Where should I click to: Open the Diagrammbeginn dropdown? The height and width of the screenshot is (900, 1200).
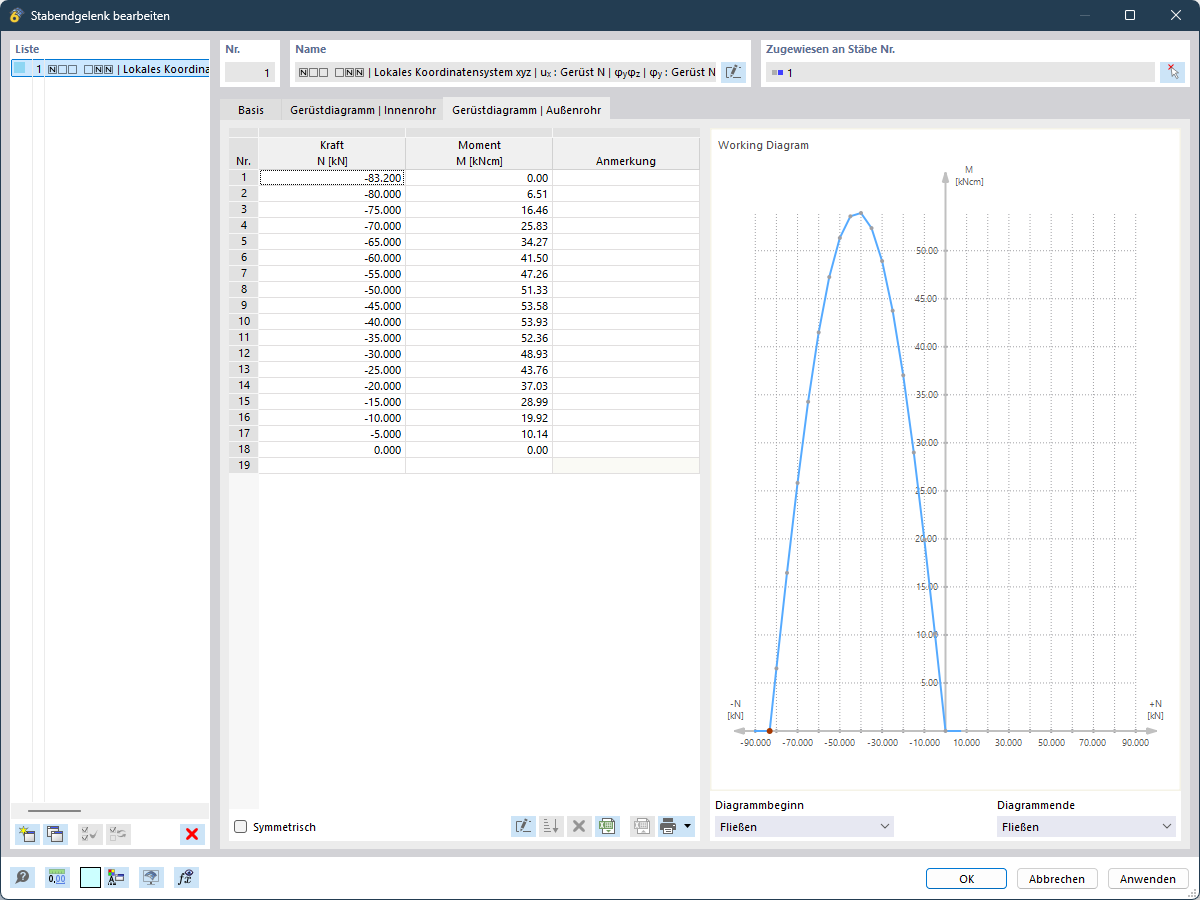[x=800, y=826]
